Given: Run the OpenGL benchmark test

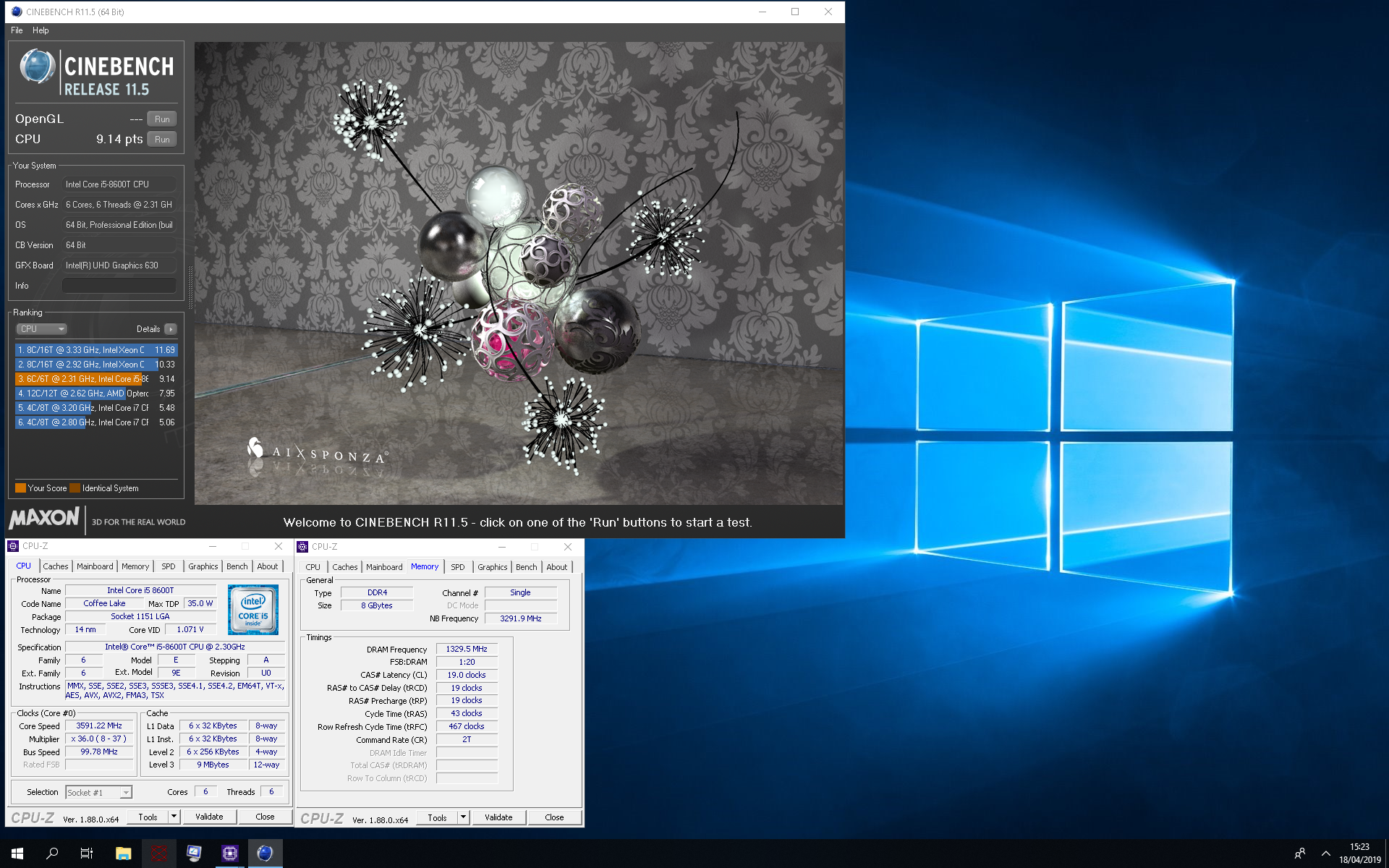Looking at the screenshot, I should pyautogui.click(x=162, y=119).
